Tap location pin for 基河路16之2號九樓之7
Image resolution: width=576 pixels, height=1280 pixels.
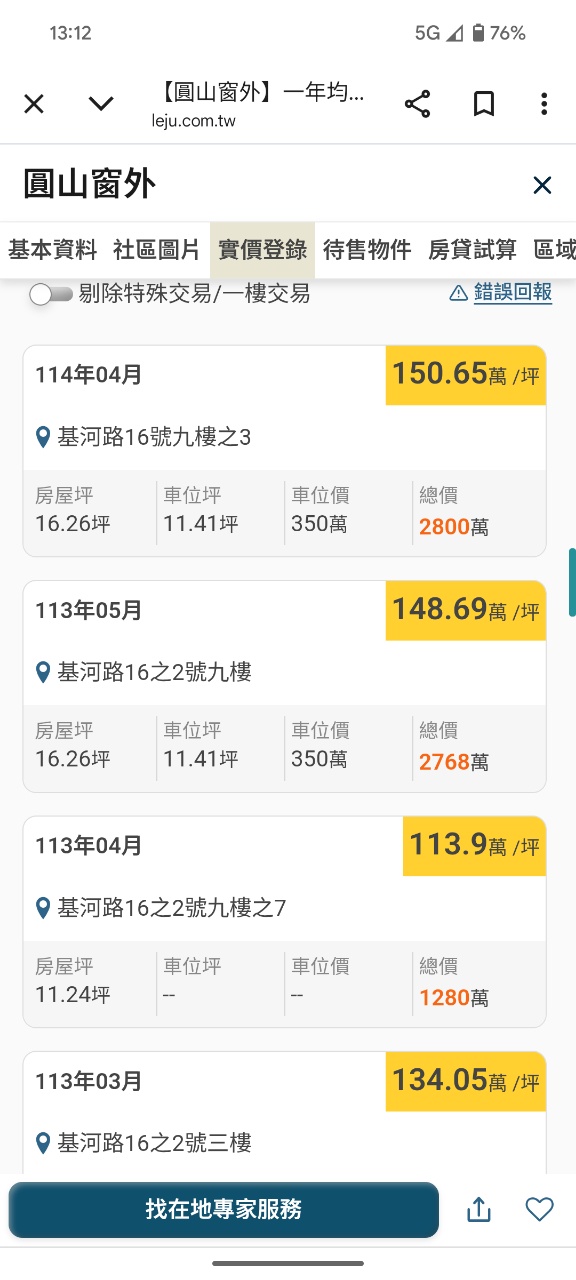point(43,908)
